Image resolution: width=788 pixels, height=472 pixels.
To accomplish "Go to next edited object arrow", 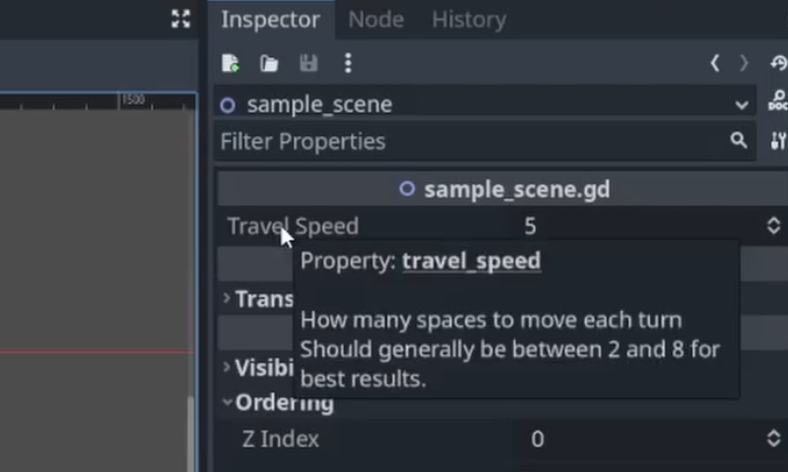I will 744,63.
